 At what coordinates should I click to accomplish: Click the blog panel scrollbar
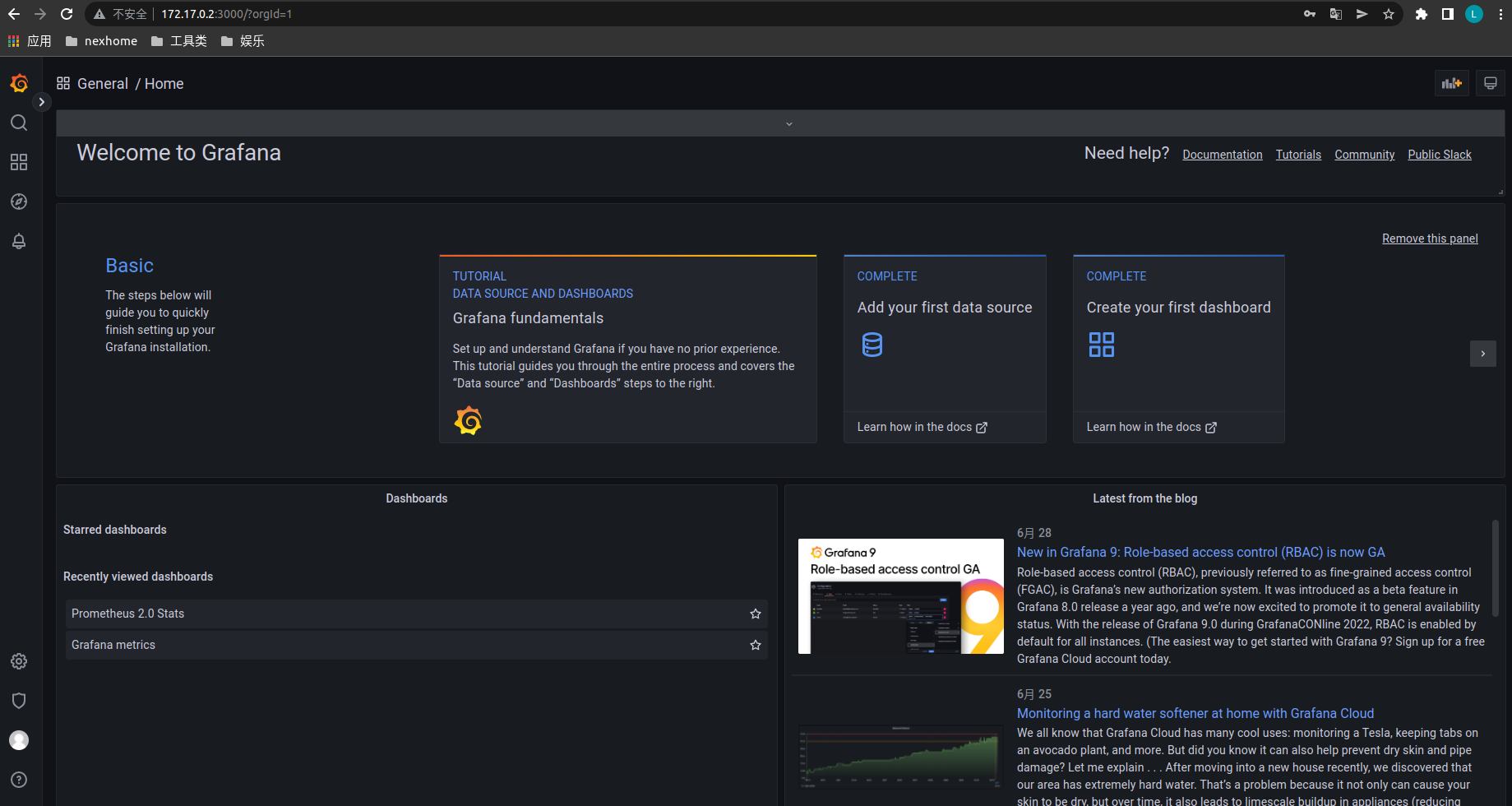(x=1496, y=567)
